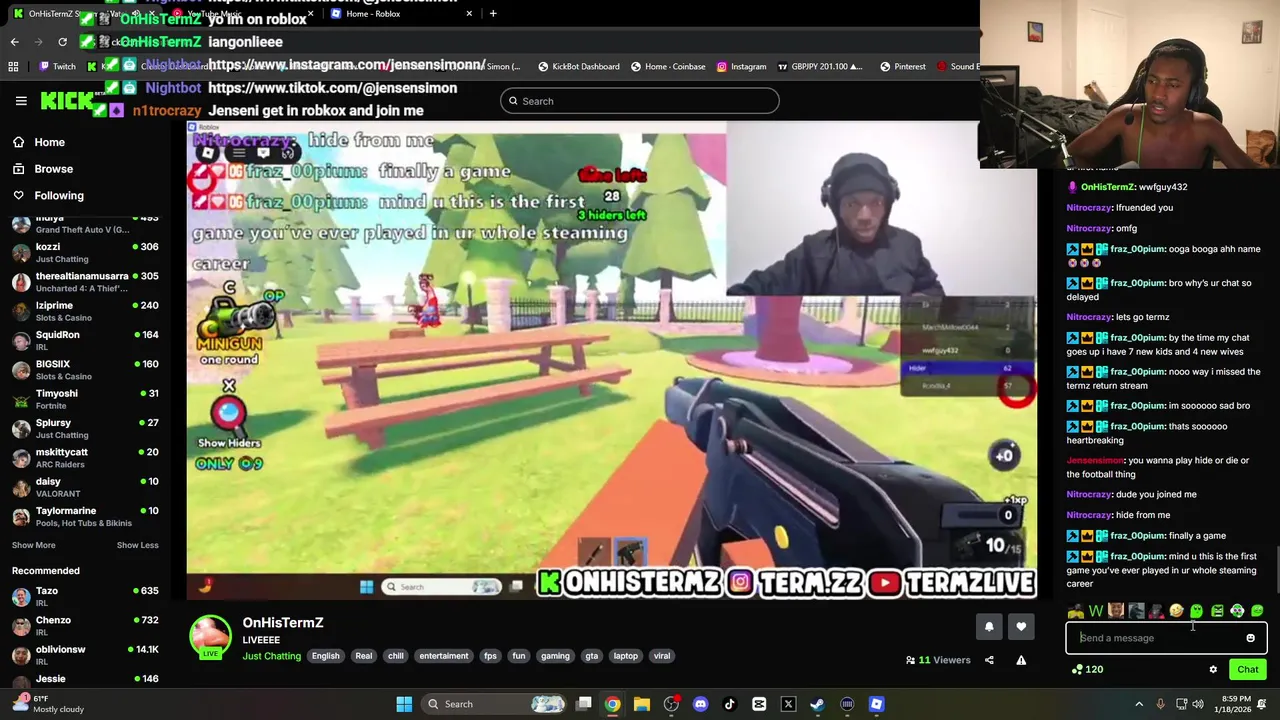Click the notification bell under the stream
The height and width of the screenshot is (720, 1280).
pos(989,627)
